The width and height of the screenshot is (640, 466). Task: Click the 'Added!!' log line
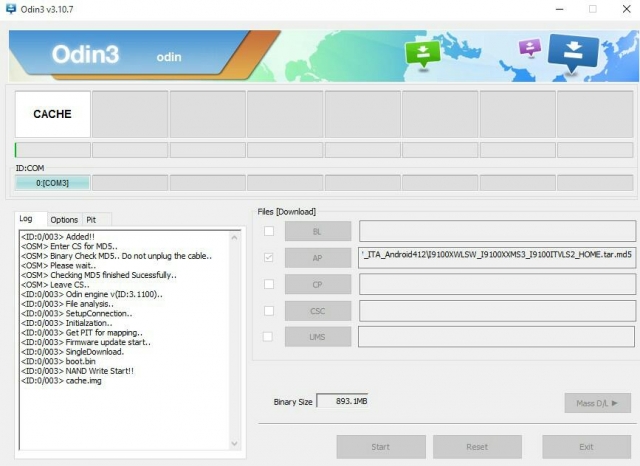[58, 237]
